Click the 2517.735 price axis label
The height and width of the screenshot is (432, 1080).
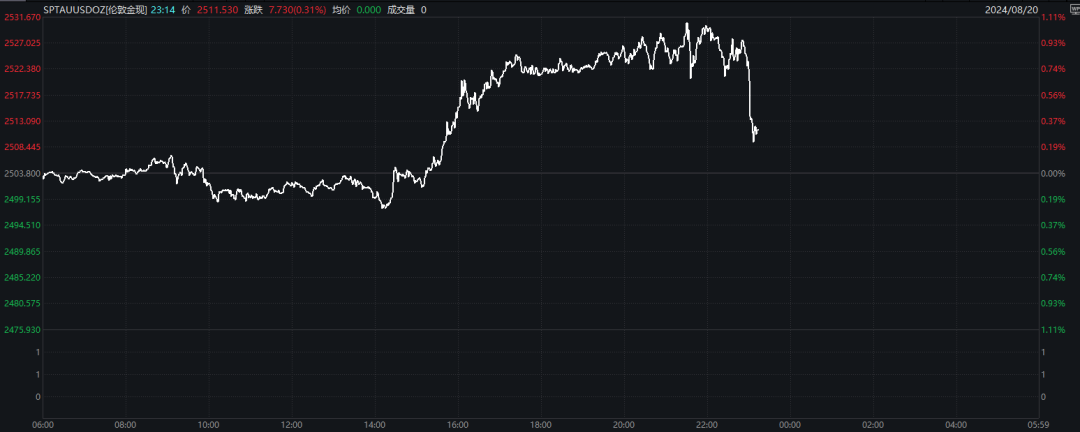22,96
